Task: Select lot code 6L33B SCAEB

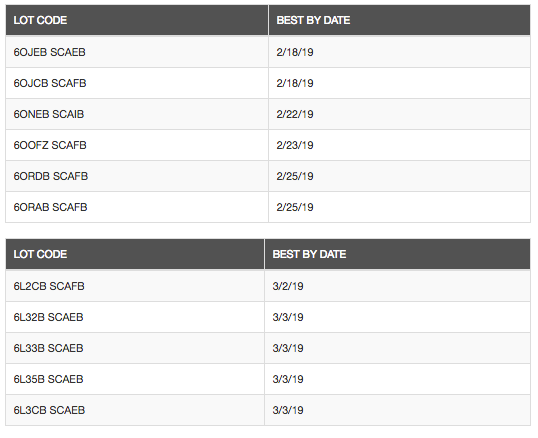Action: tap(48, 348)
